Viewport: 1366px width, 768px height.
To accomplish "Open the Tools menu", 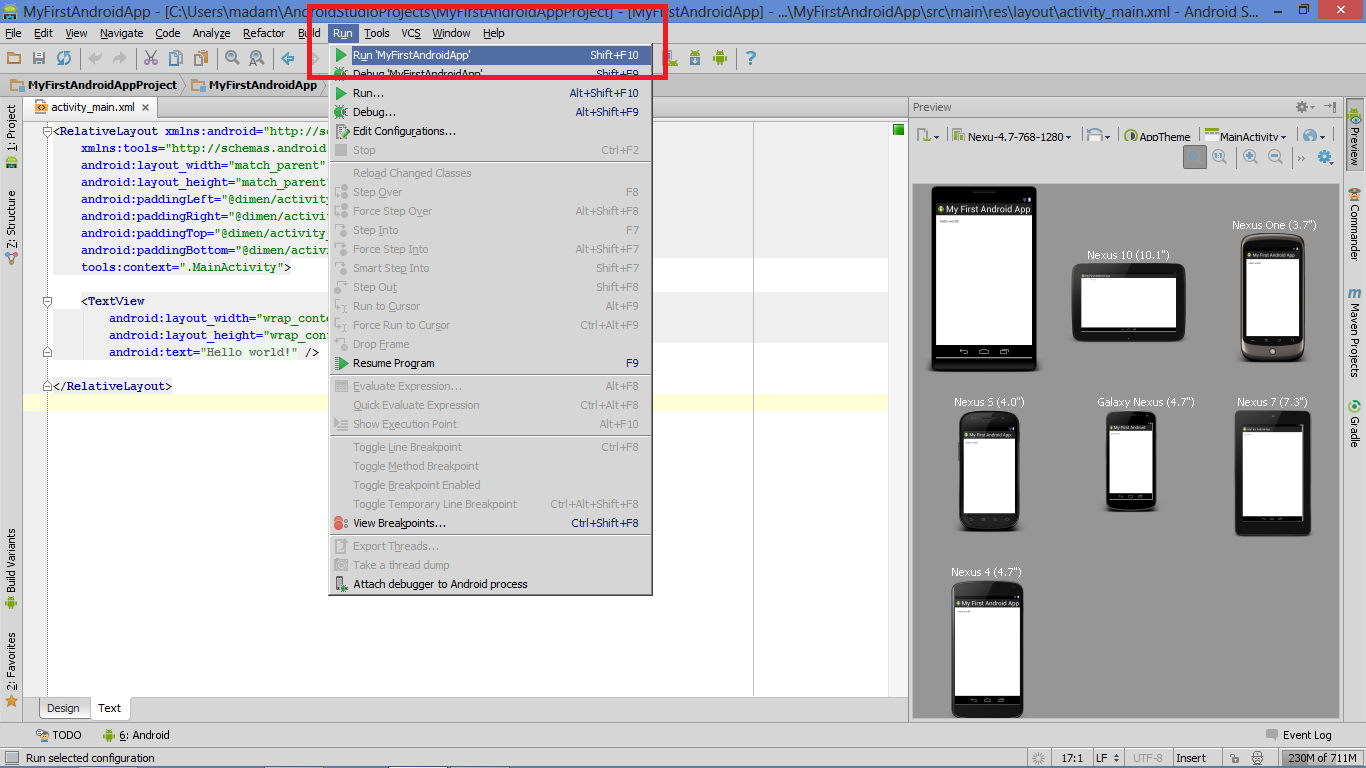I will coord(377,33).
